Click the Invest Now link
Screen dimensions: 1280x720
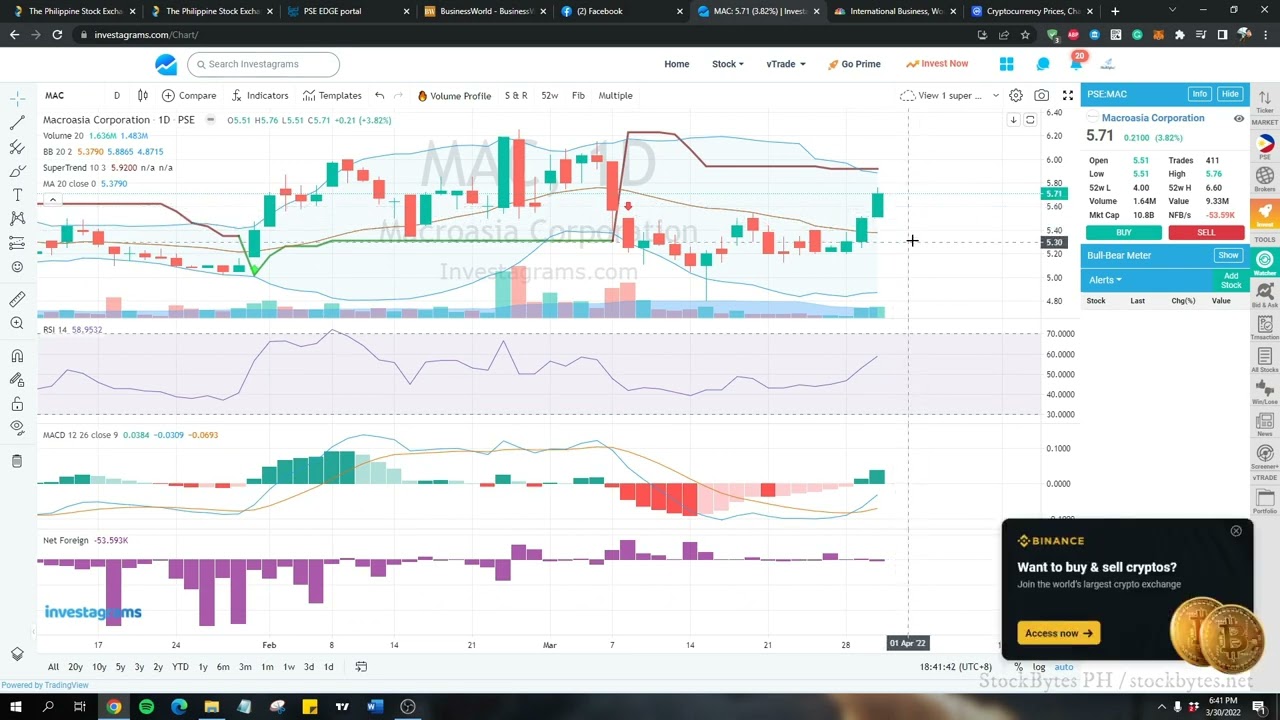[937, 64]
